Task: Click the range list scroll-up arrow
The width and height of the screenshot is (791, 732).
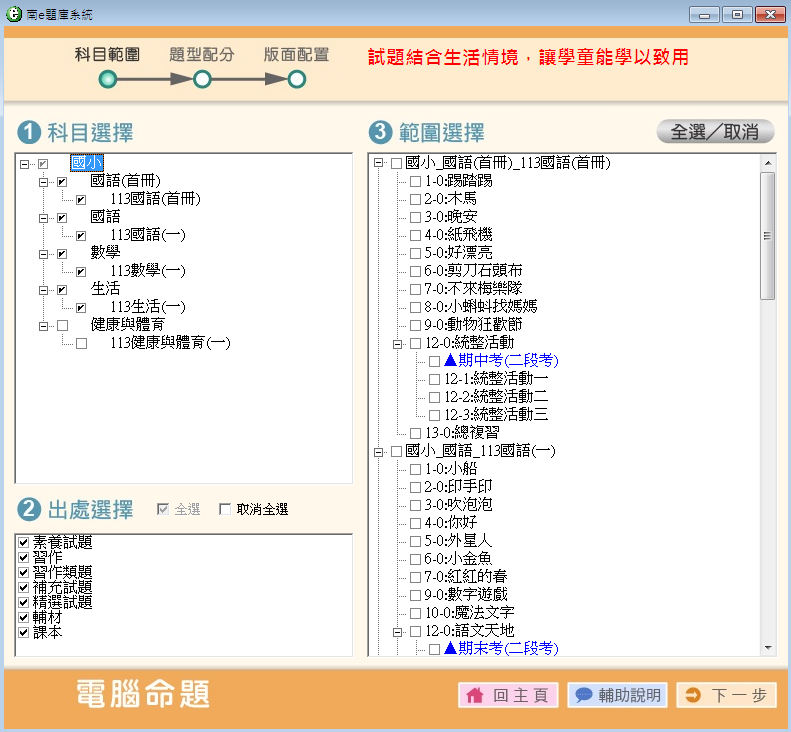Action: [768, 163]
